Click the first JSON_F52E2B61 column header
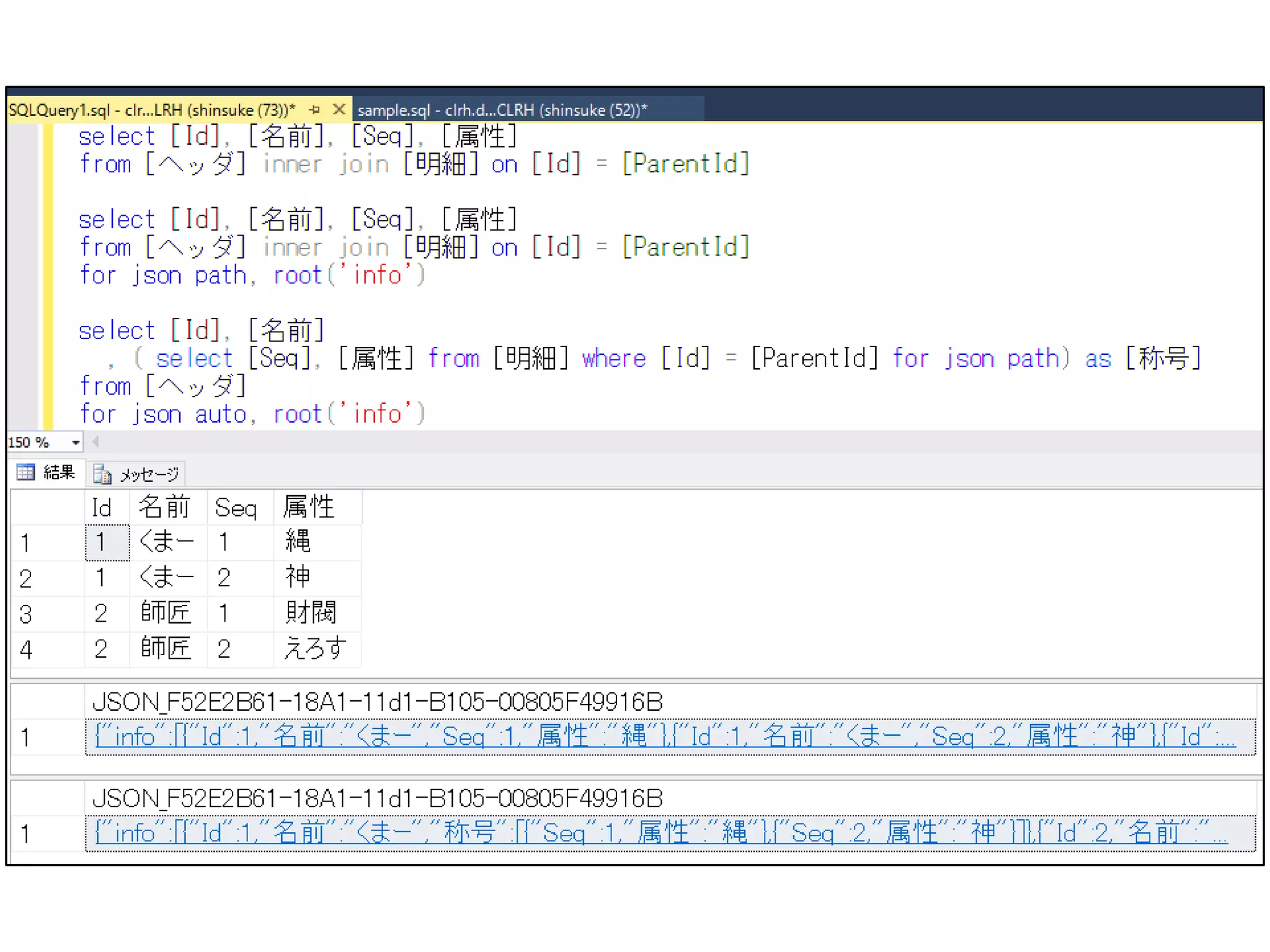 pos(377,702)
